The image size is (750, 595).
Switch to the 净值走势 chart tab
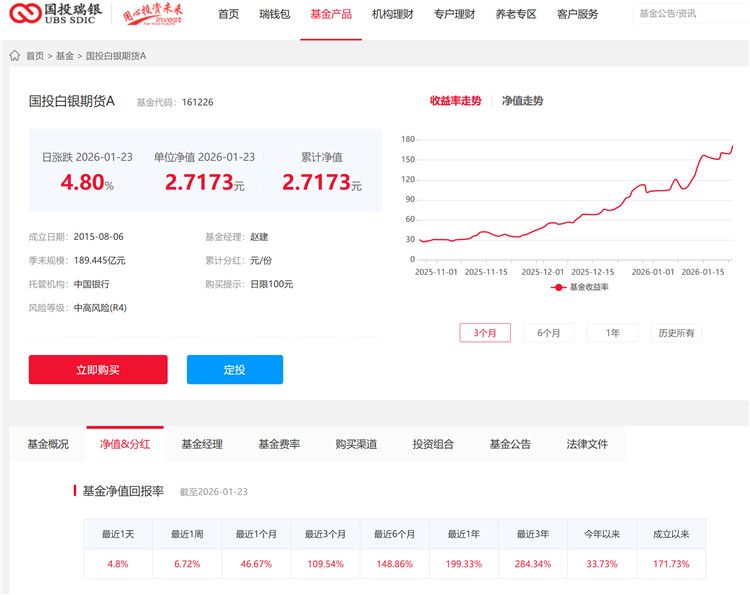coord(522,101)
